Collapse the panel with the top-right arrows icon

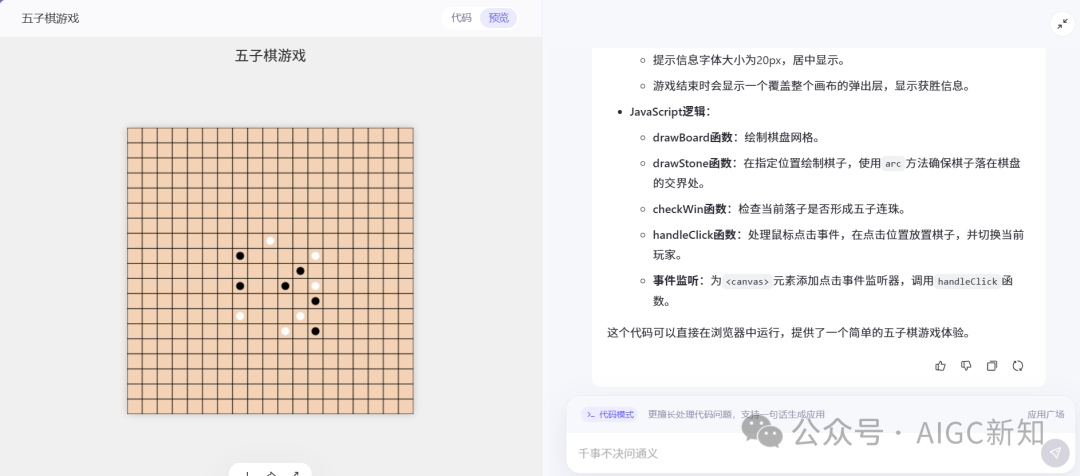click(1062, 23)
